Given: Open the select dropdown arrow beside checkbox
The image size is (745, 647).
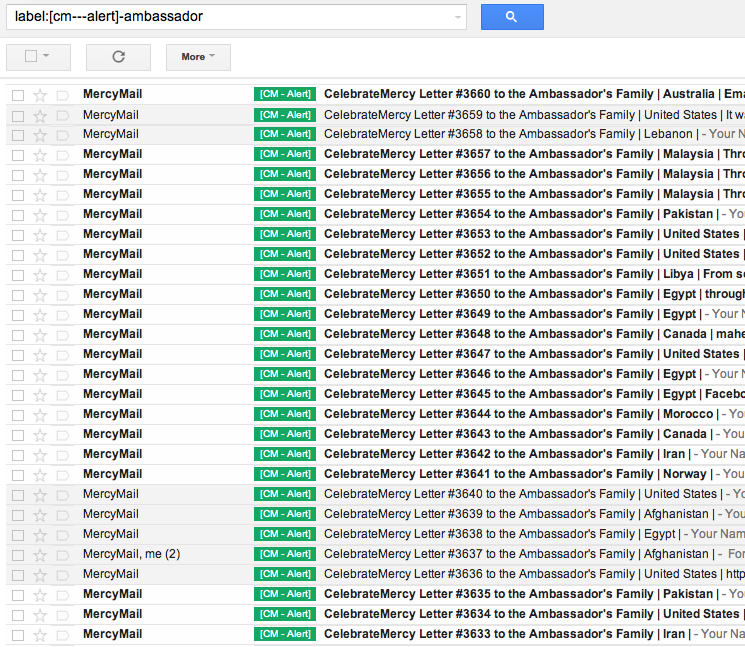Looking at the screenshot, I should (x=46, y=56).
